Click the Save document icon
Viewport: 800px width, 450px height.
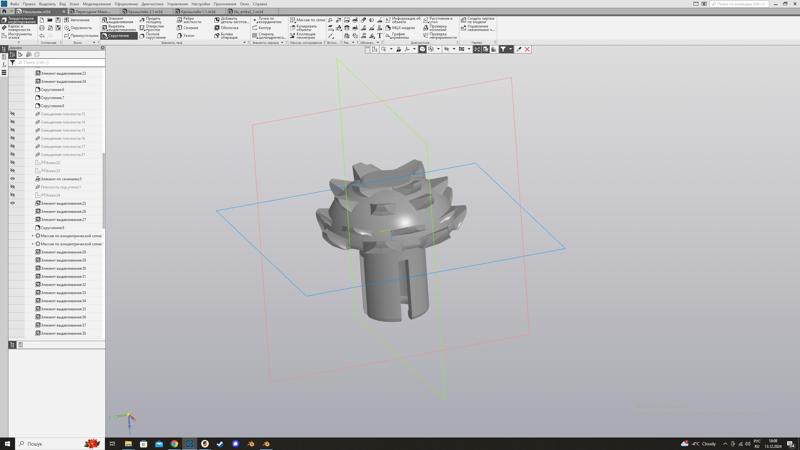point(58,20)
